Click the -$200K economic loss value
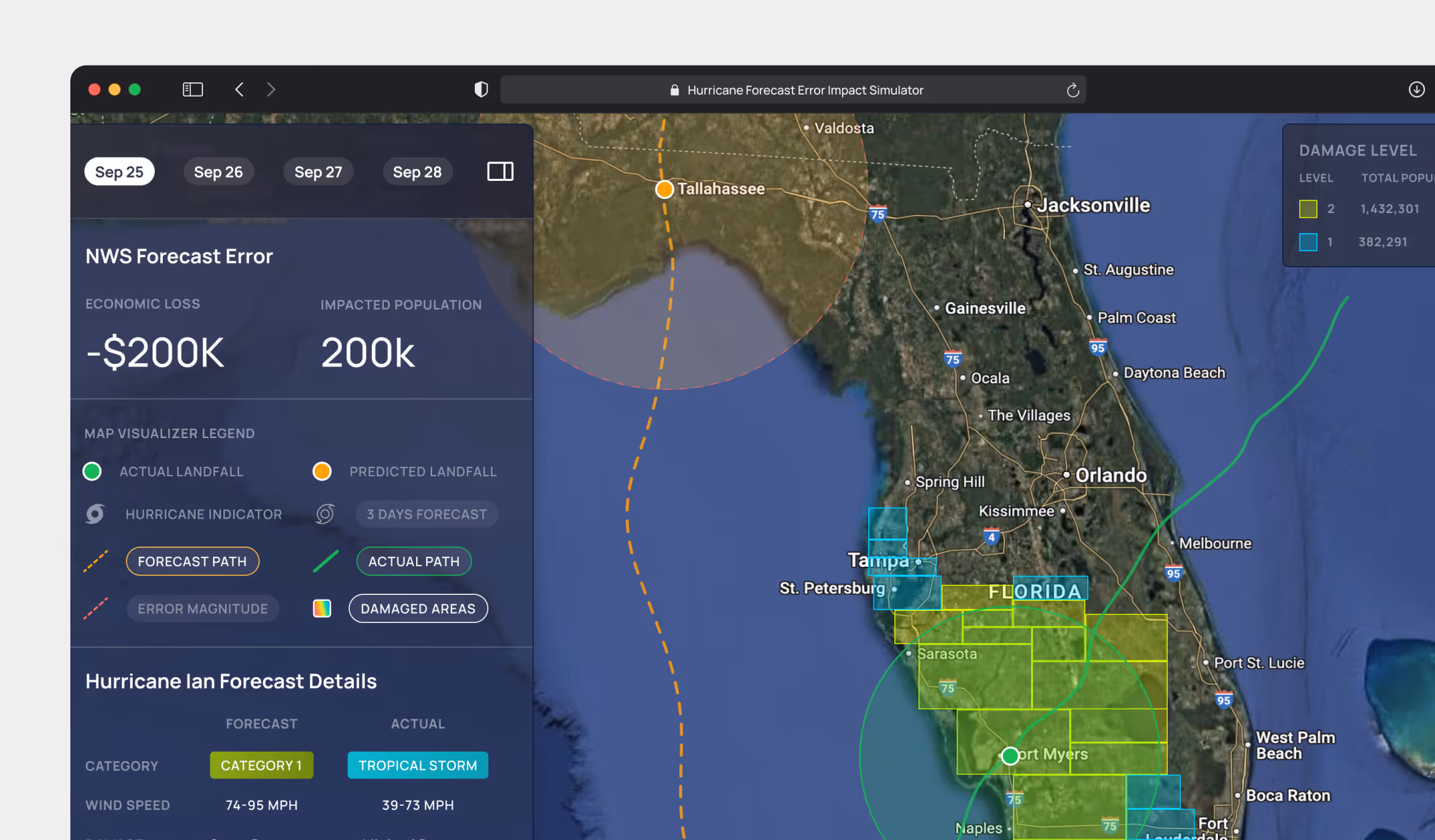The width and height of the screenshot is (1435, 840). [155, 352]
